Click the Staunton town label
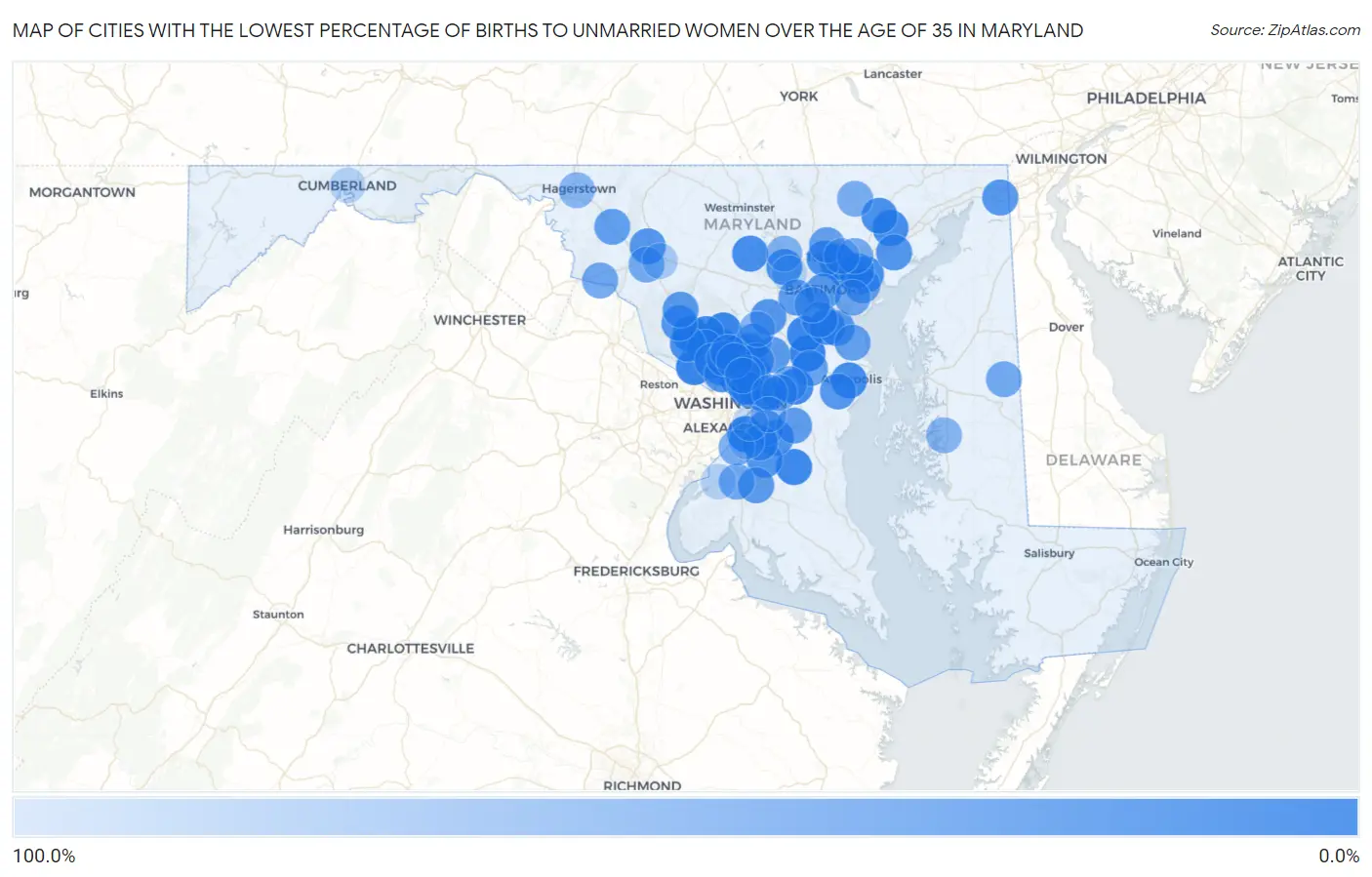This screenshot has width=1372, height=877. [x=278, y=615]
